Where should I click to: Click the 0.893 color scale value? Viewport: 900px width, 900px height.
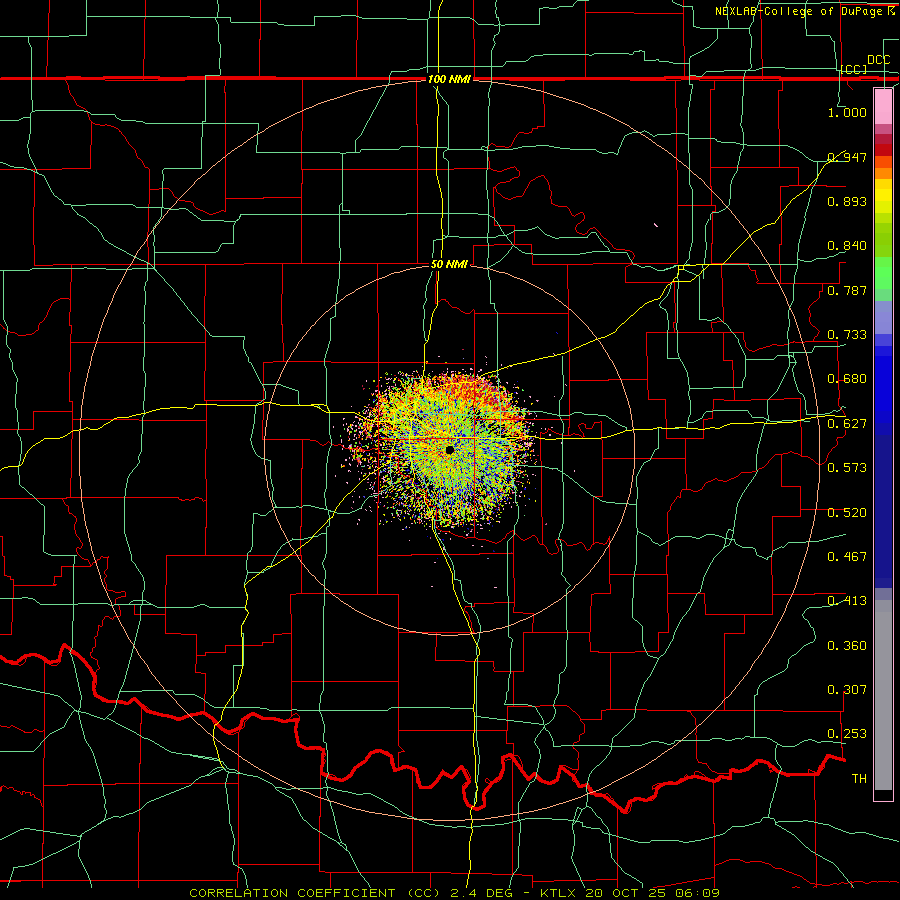pos(847,201)
